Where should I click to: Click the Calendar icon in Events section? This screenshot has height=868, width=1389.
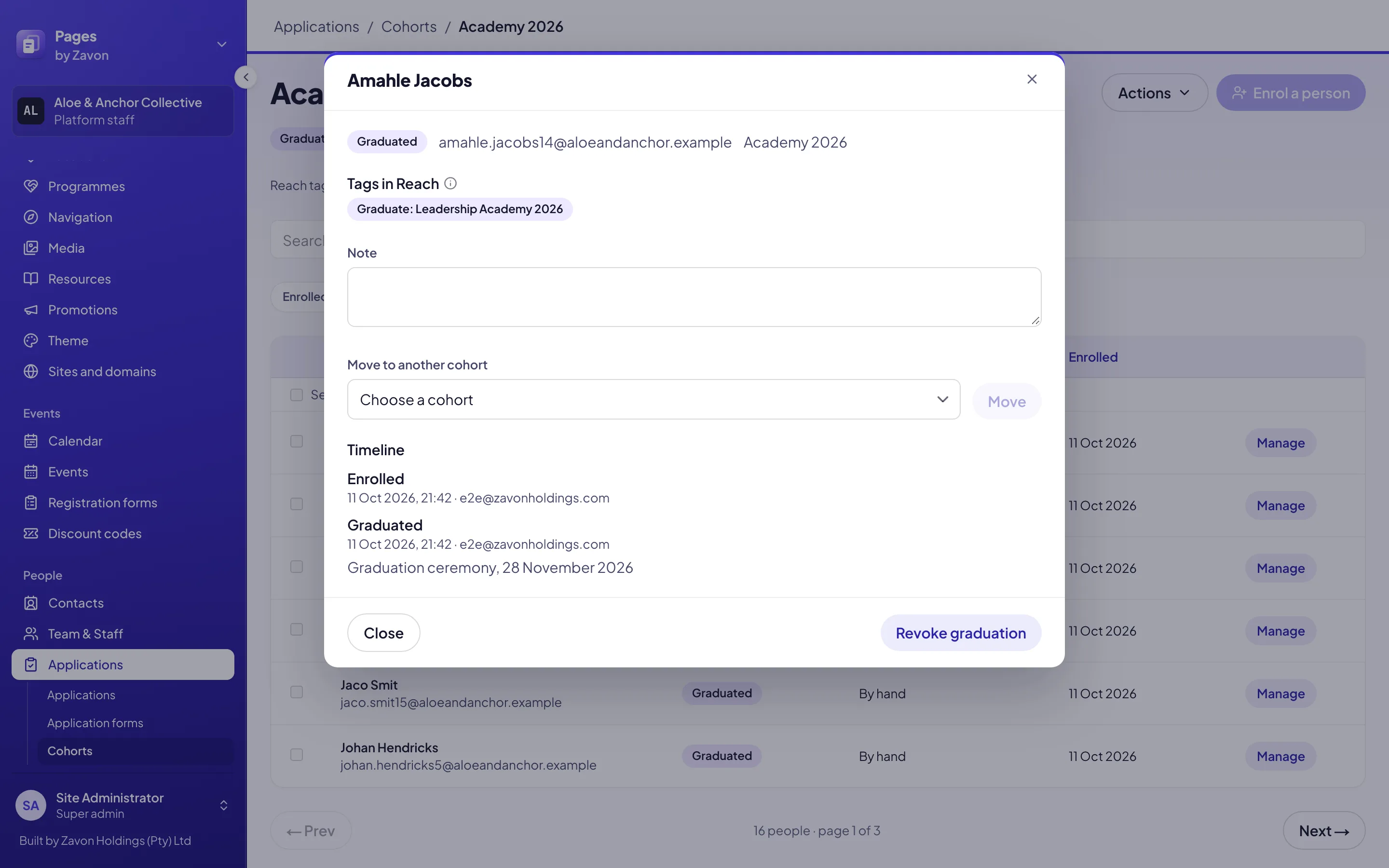[30, 441]
